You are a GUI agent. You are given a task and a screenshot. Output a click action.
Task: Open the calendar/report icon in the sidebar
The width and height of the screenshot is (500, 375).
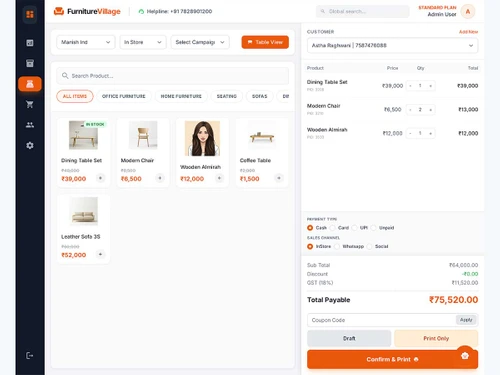(x=30, y=43)
